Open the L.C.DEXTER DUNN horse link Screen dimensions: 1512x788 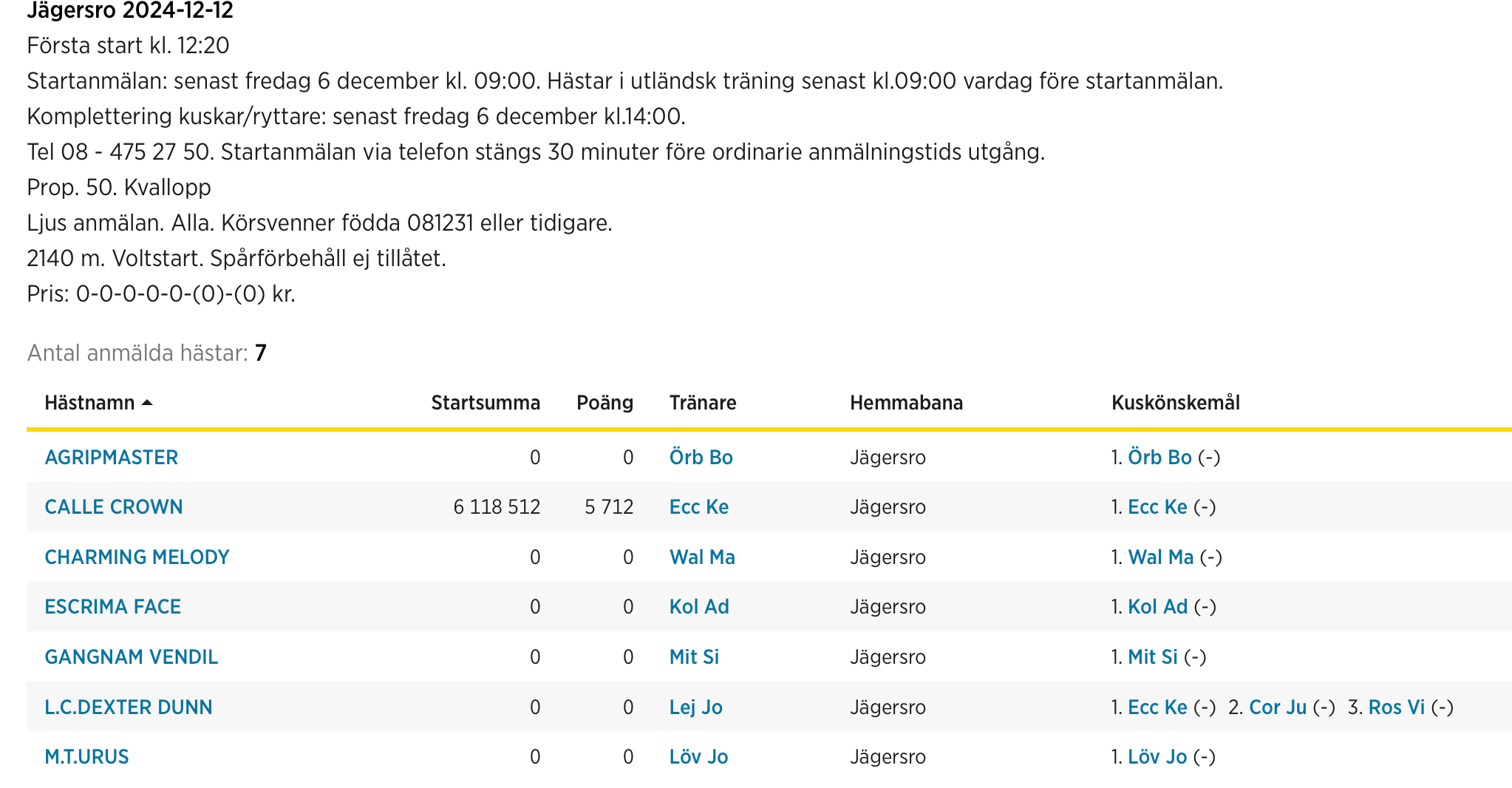tap(129, 707)
